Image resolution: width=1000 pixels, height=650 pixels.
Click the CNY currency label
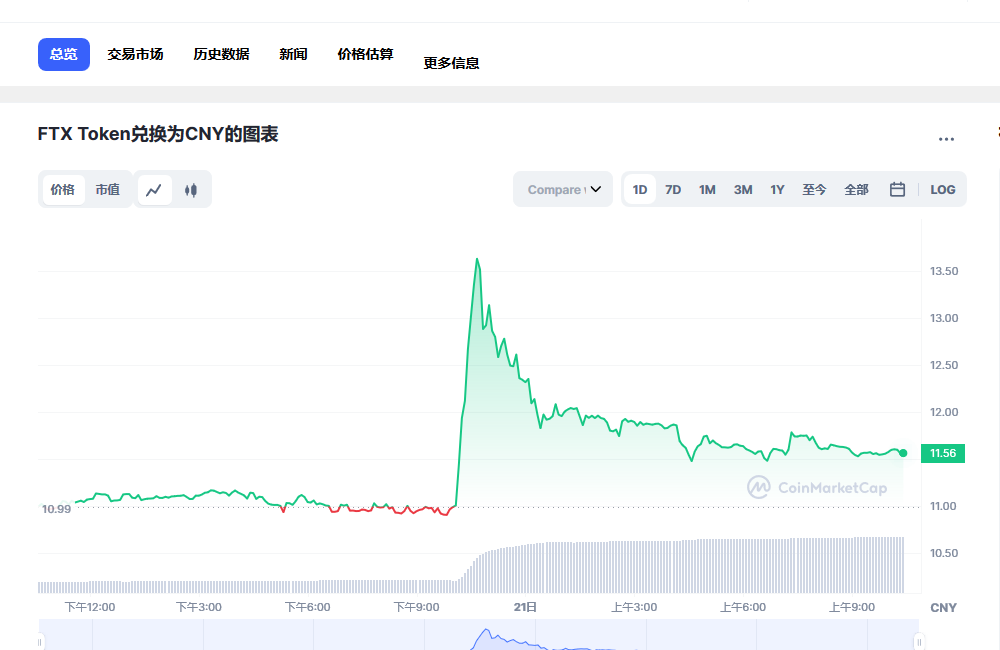943,608
